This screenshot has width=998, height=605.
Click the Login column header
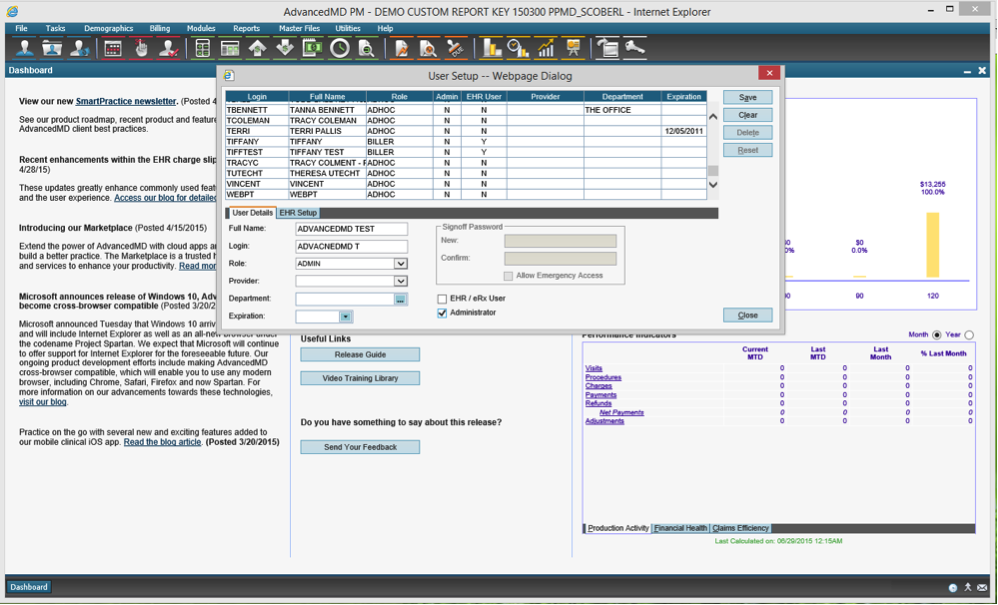(257, 97)
